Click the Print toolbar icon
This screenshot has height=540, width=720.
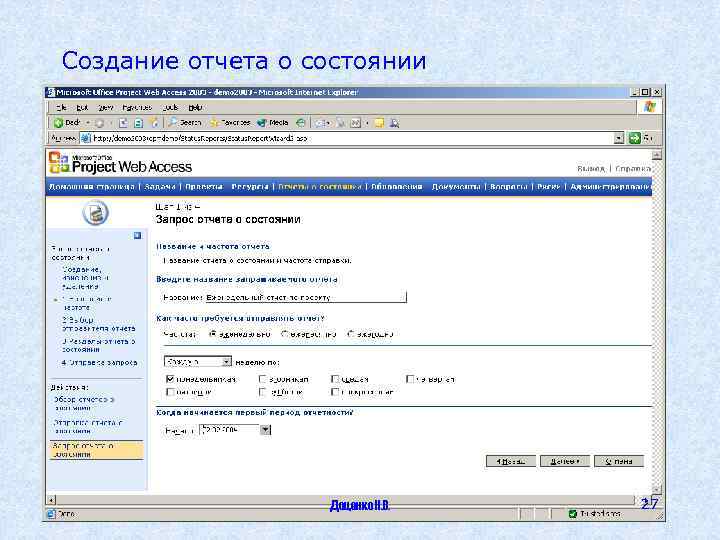tap(341, 123)
